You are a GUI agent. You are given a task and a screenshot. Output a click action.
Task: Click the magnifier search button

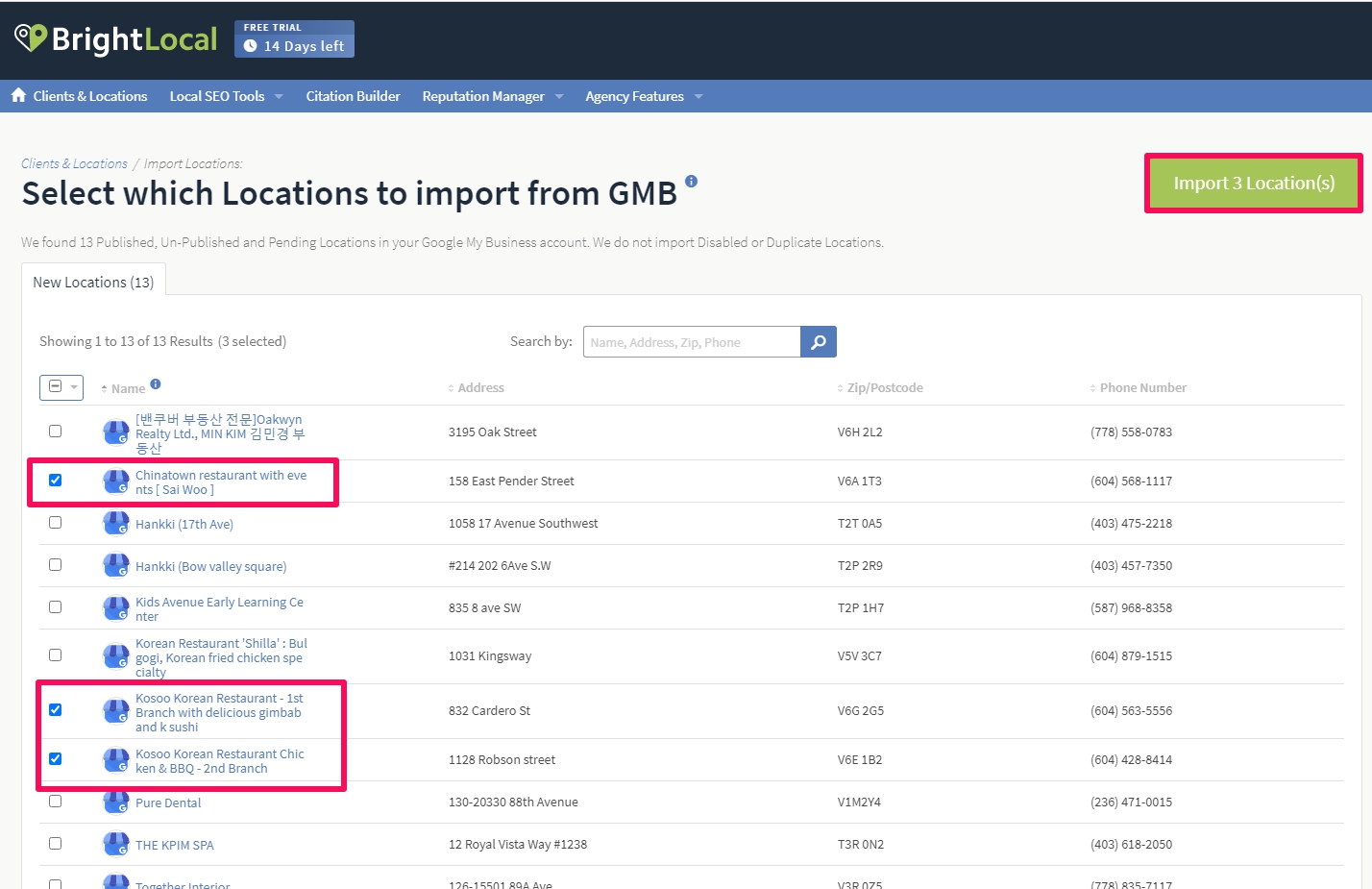[x=819, y=342]
